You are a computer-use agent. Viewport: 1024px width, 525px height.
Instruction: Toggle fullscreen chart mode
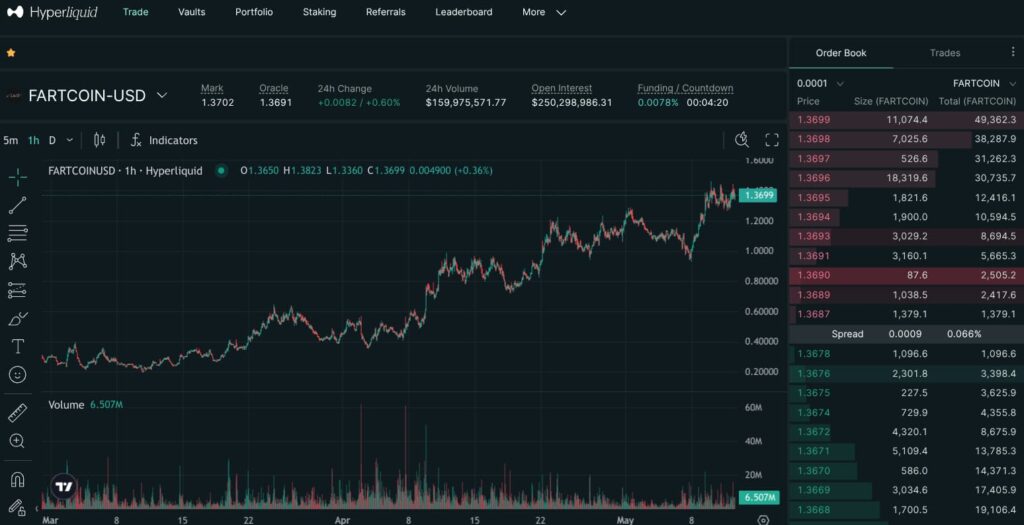[x=772, y=140]
